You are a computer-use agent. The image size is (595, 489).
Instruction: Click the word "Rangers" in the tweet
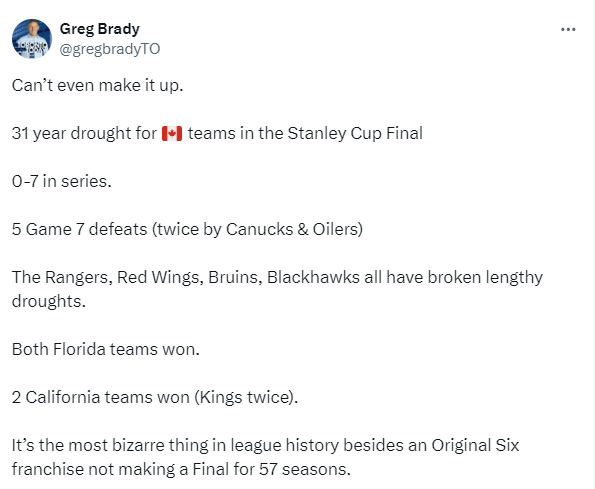point(78,277)
